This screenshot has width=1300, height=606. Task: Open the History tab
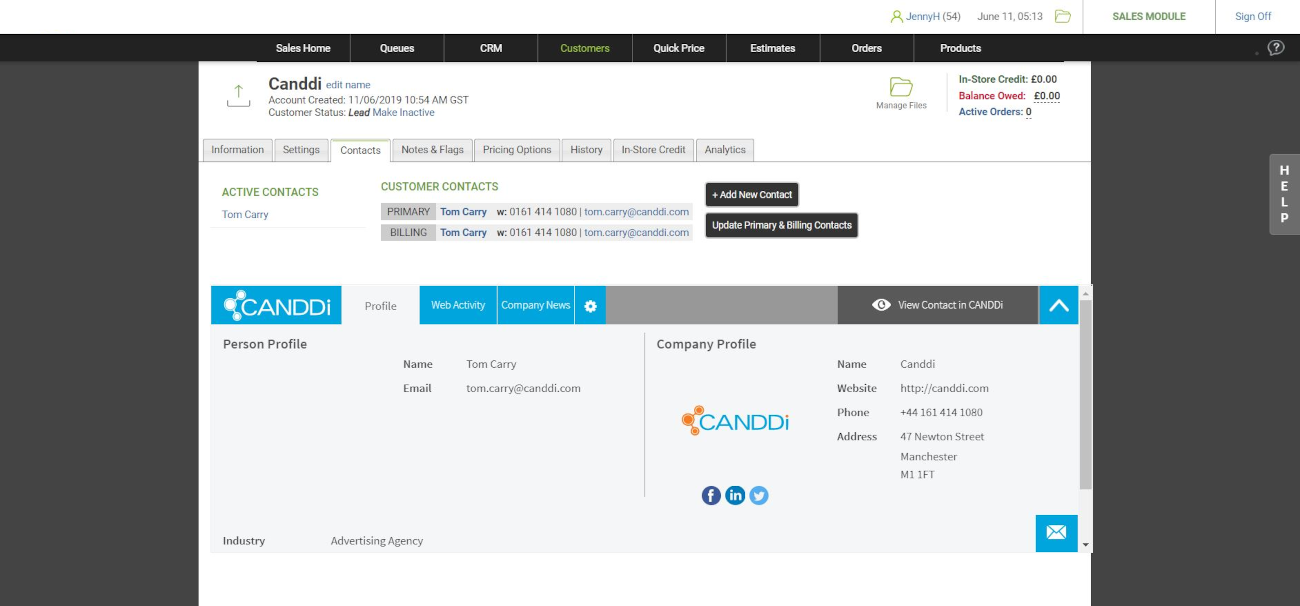pyautogui.click(x=586, y=150)
